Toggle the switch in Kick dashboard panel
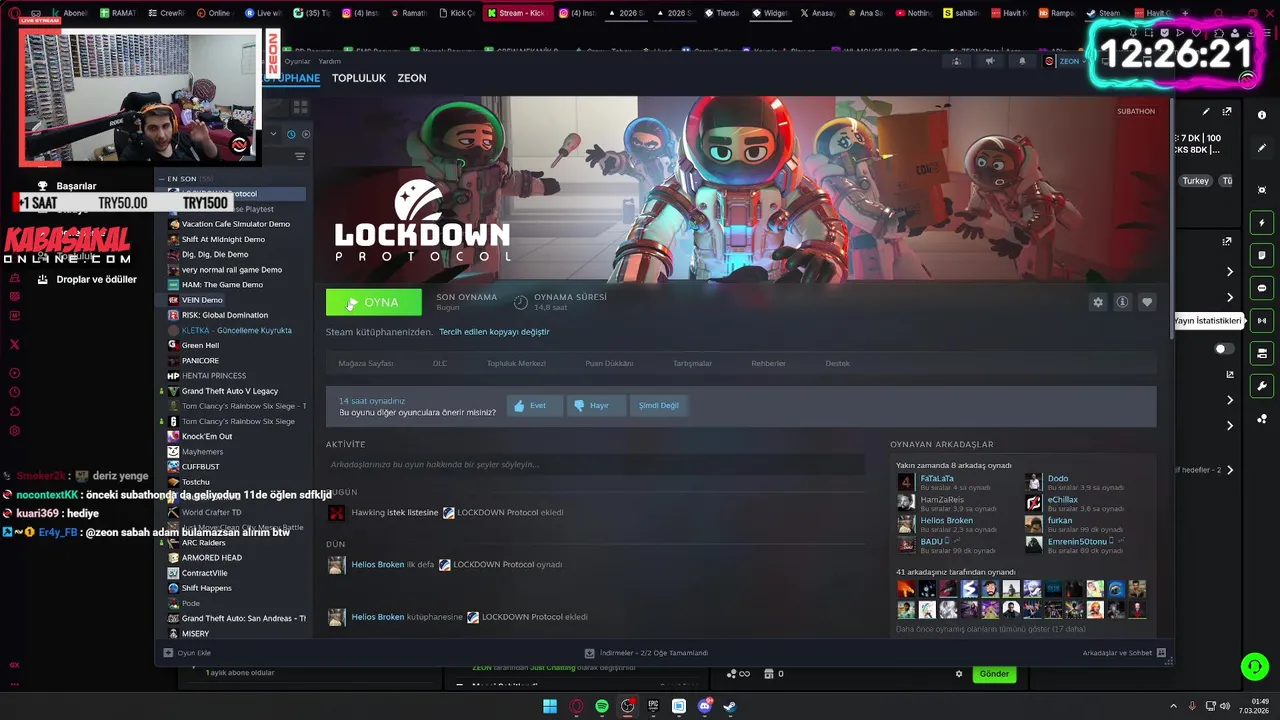 pos(1224,349)
